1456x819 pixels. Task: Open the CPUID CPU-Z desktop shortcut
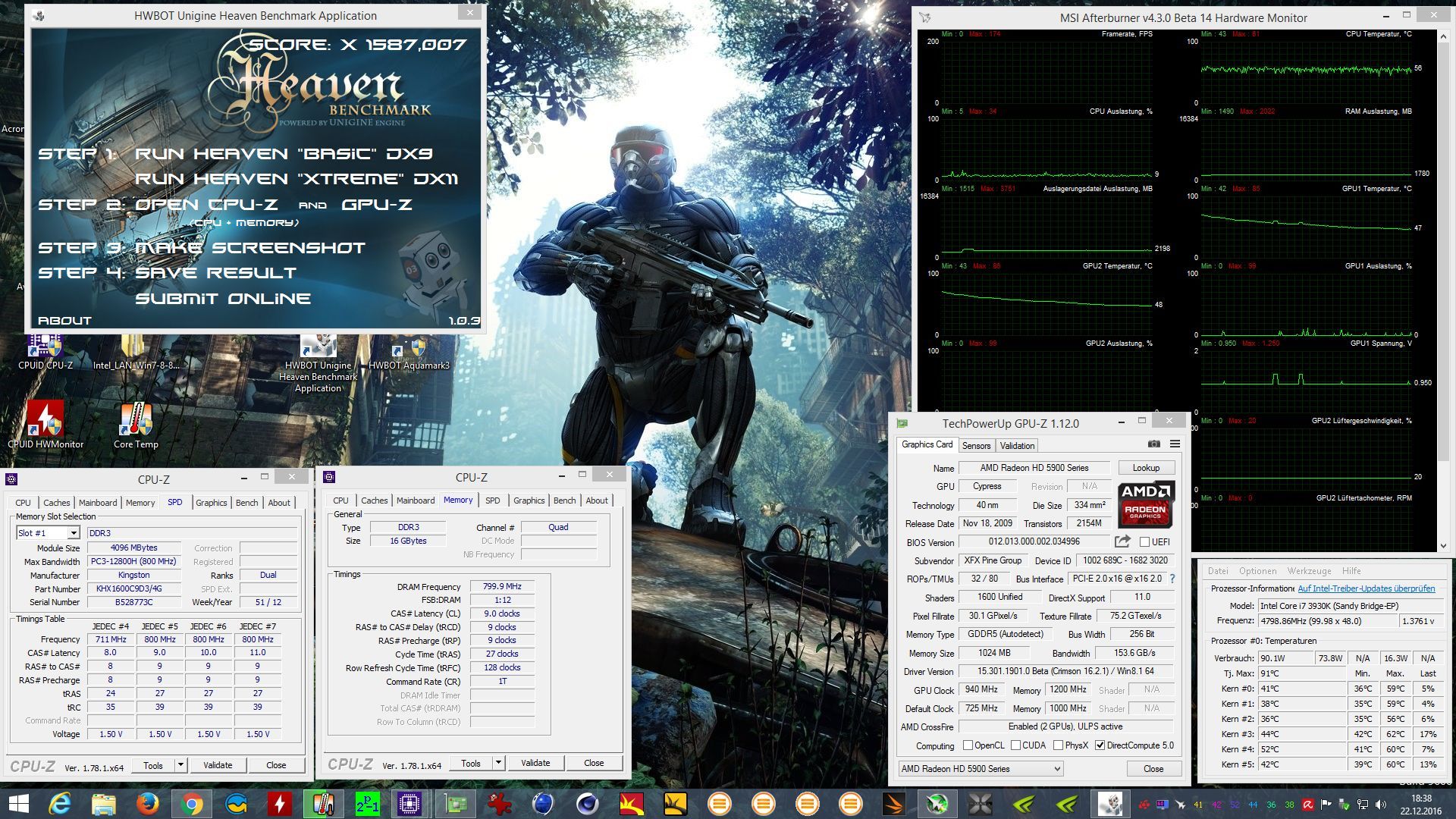(x=45, y=352)
